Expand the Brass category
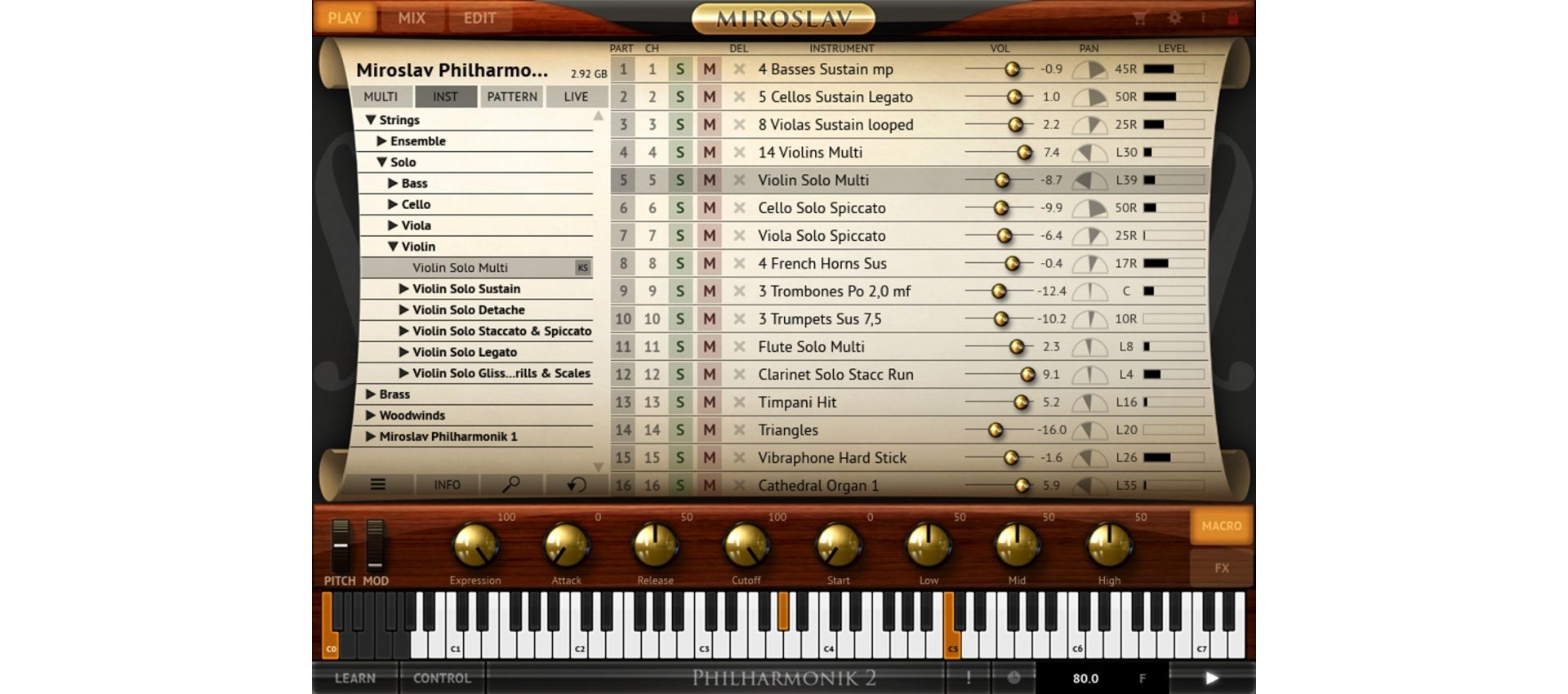This screenshot has height=694, width=1568. [x=371, y=394]
